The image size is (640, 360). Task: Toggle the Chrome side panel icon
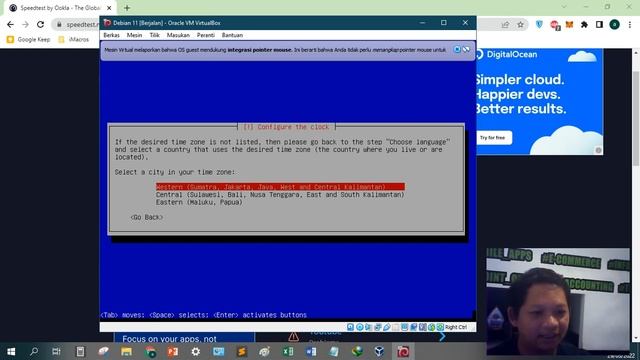tap(599, 24)
